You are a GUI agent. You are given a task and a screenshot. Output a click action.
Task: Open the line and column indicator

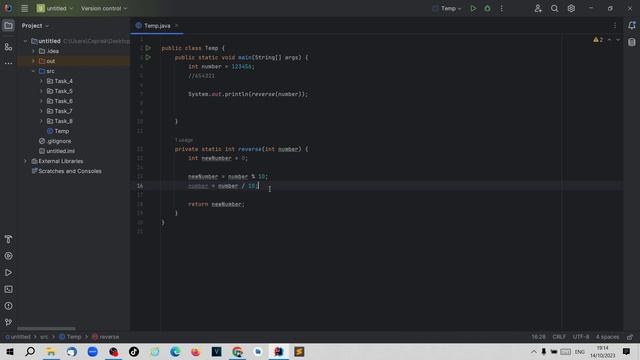[538, 337]
